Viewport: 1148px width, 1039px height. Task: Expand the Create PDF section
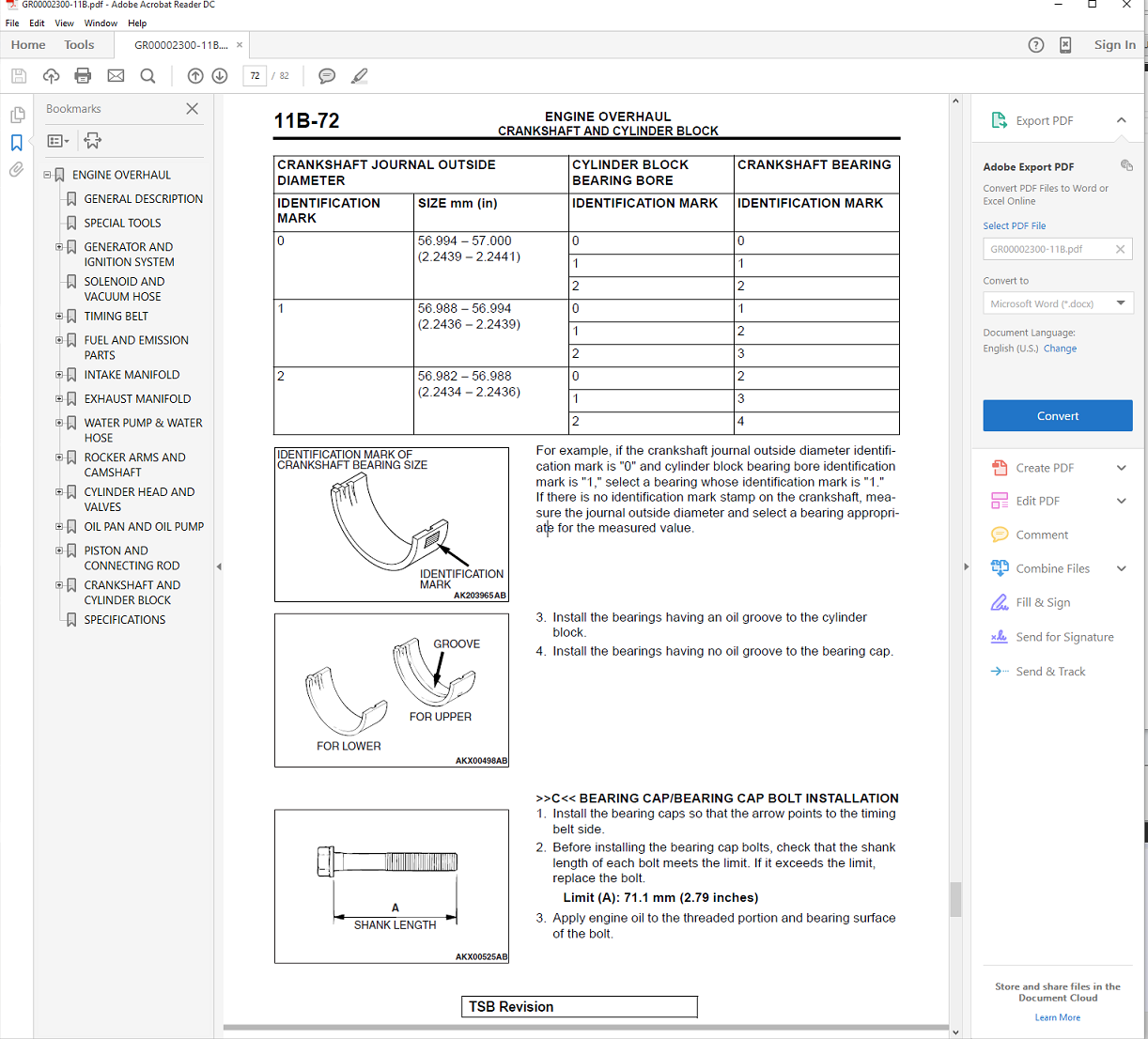click(x=1121, y=468)
